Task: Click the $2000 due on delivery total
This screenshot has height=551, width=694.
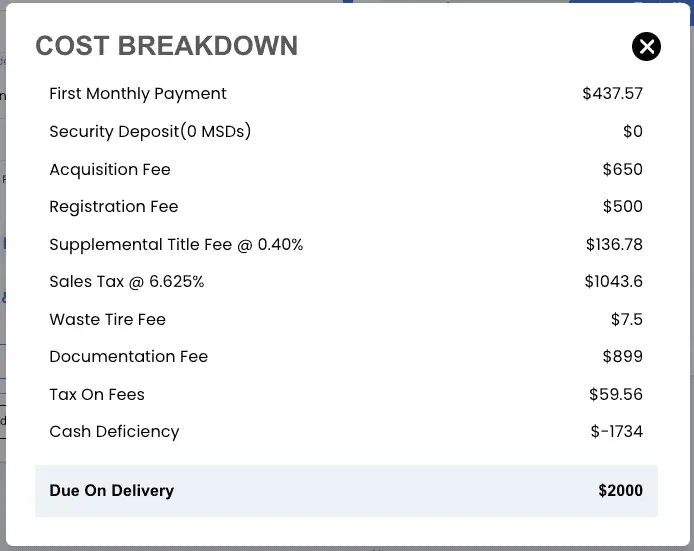Action: pyautogui.click(x=621, y=490)
